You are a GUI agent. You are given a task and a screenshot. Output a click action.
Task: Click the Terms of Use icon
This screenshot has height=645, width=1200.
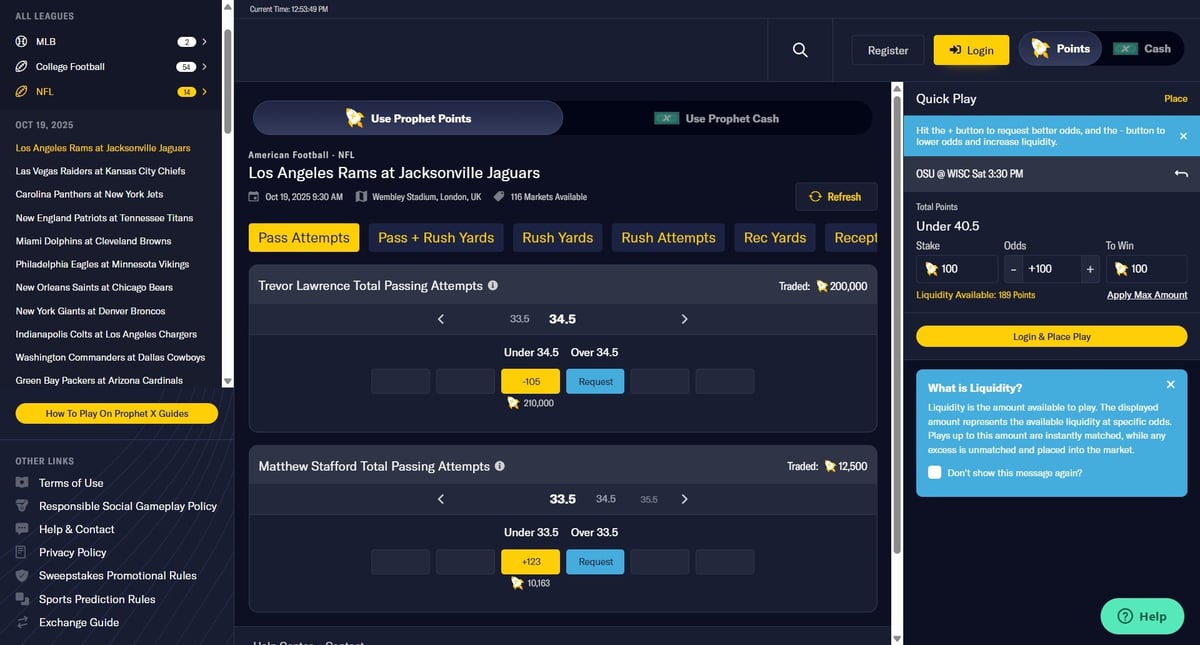(x=22, y=483)
